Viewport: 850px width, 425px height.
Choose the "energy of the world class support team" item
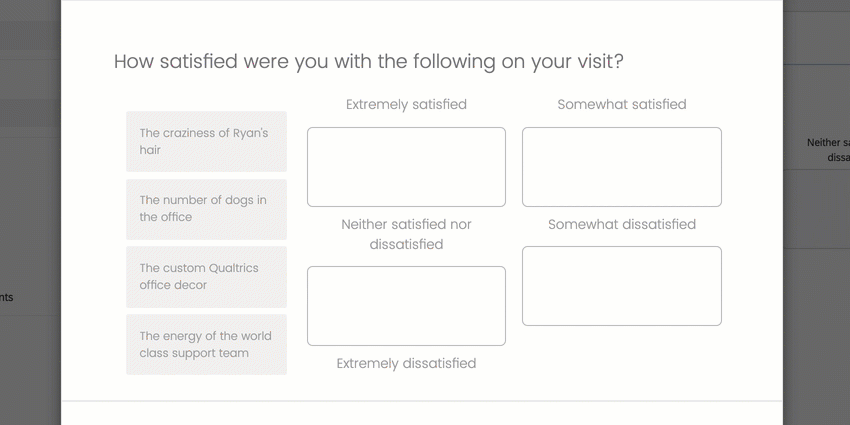206,345
